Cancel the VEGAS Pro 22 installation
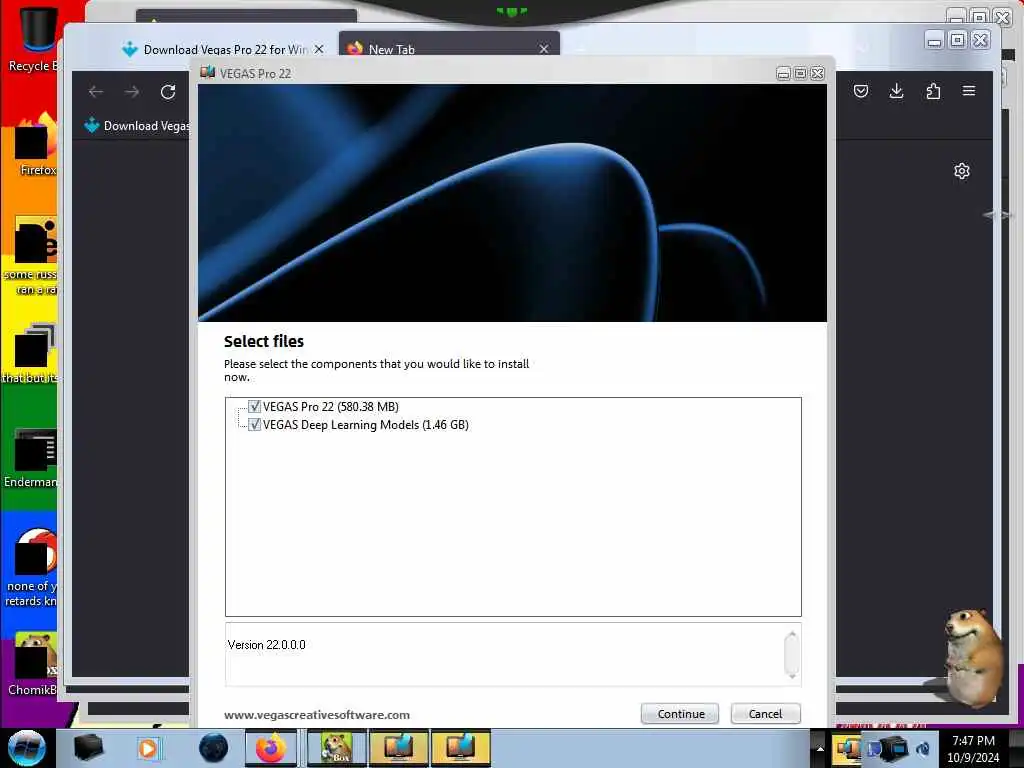The width and height of the screenshot is (1024, 768). click(765, 714)
